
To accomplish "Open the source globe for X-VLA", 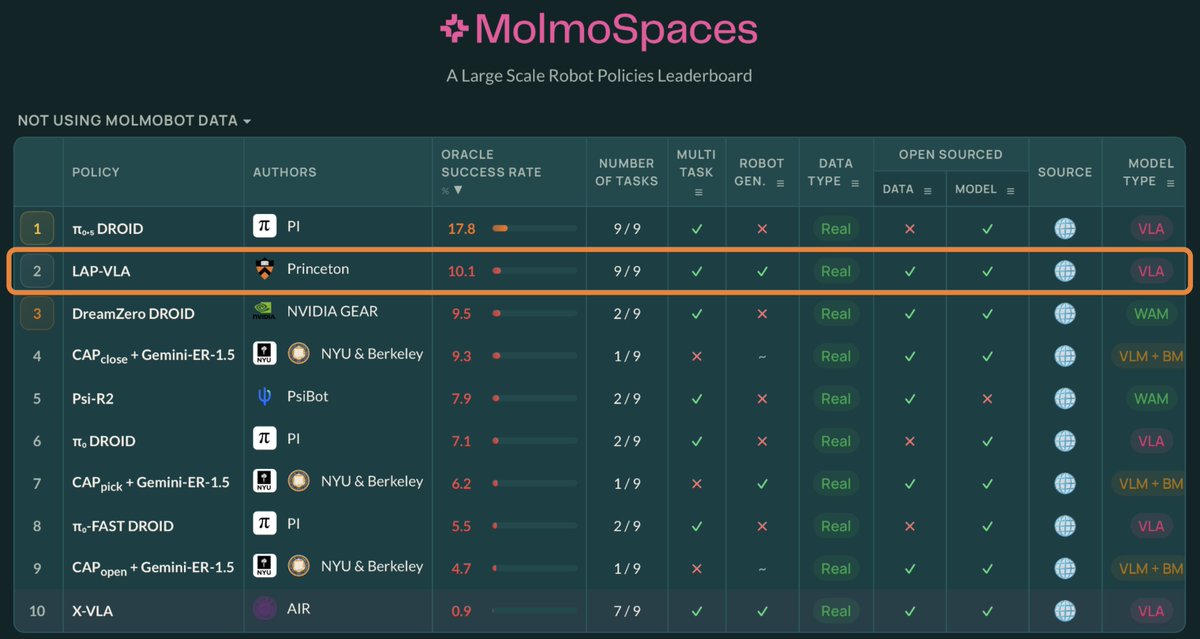I will pyautogui.click(x=1065, y=611).
